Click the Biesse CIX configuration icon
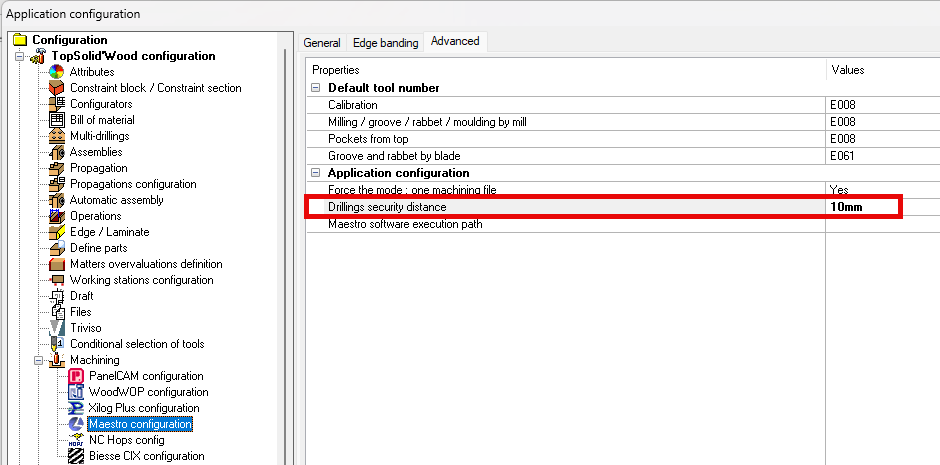The width and height of the screenshot is (940, 465). (x=76, y=456)
